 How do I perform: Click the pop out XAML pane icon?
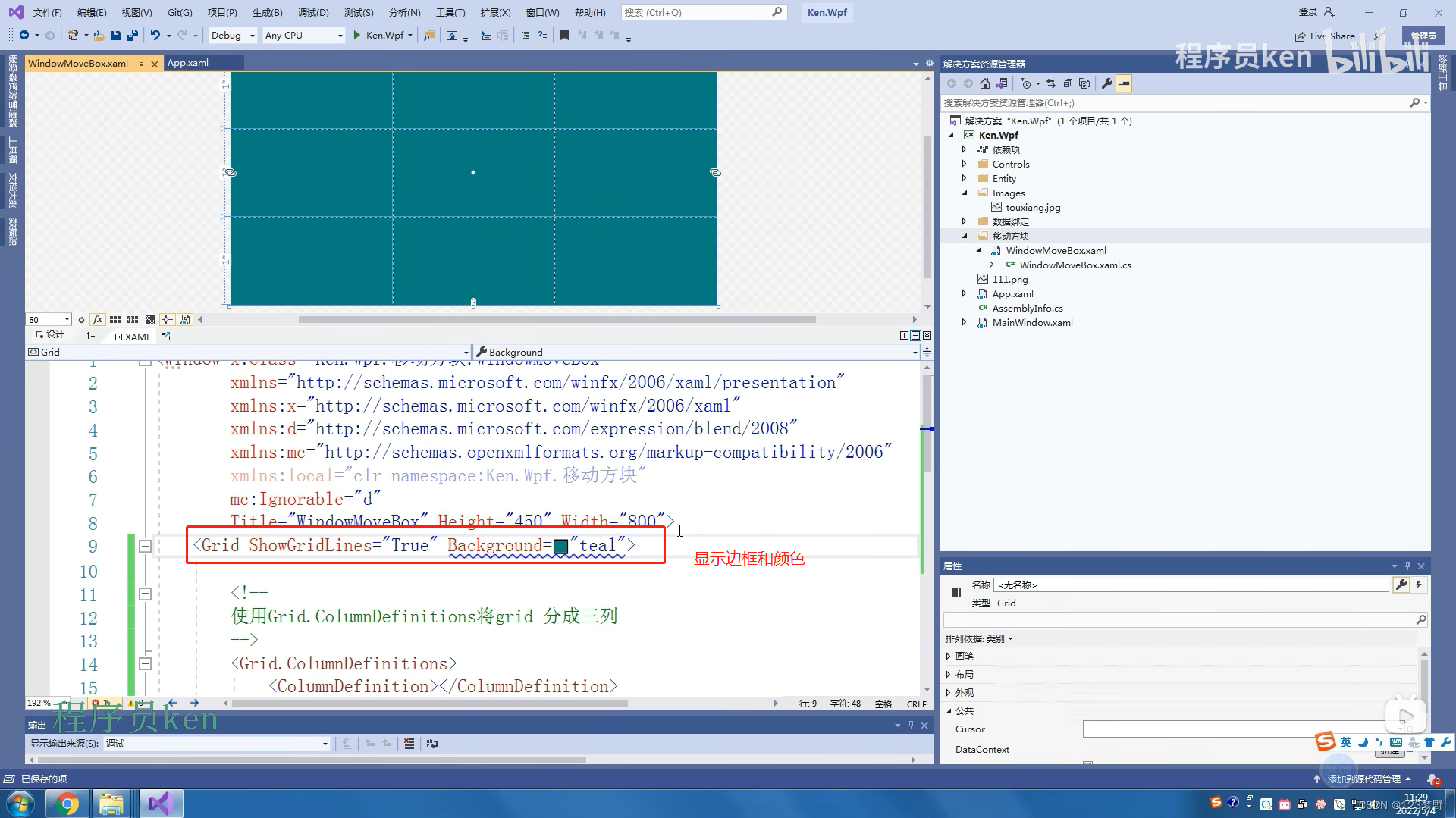coord(166,337)
